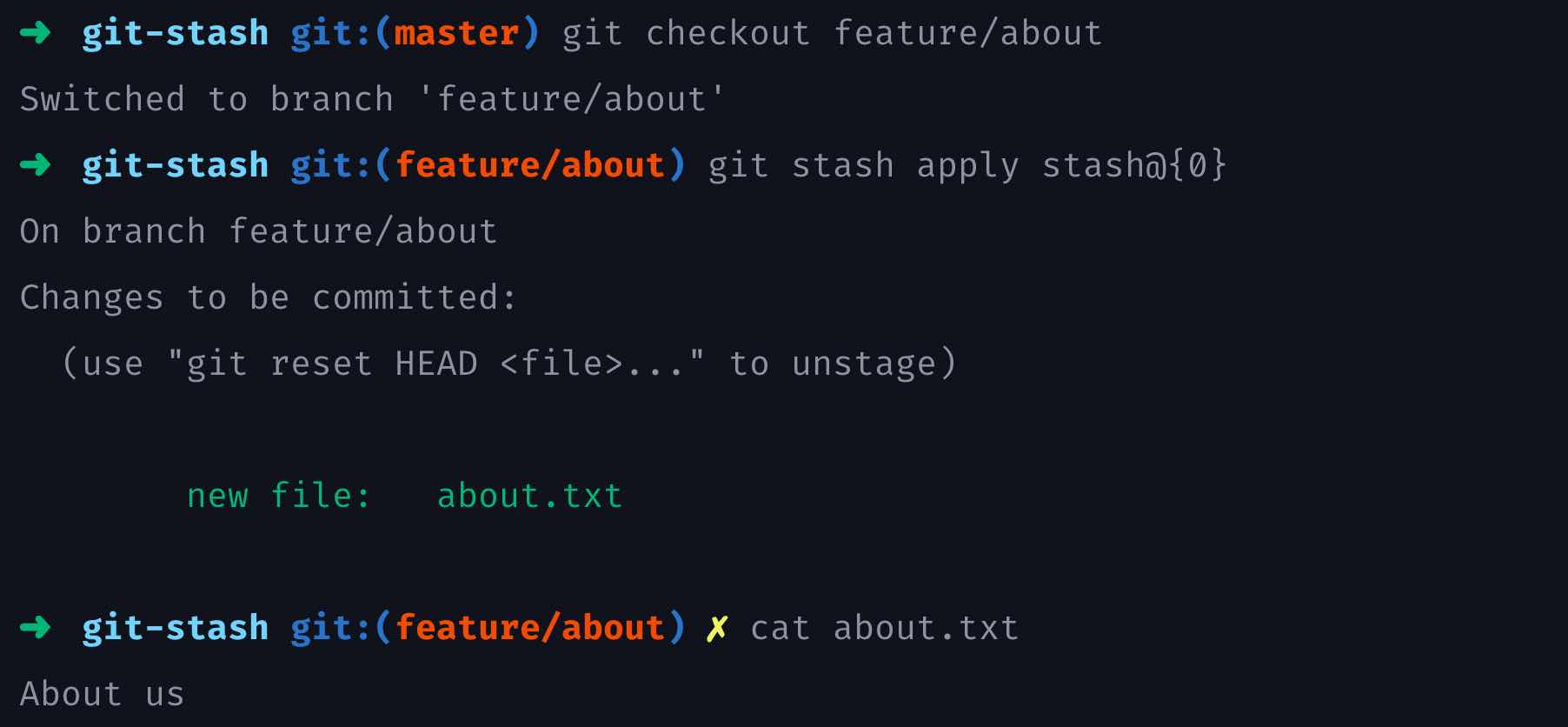Click the green arrow on the last prompt

[36, 627]
